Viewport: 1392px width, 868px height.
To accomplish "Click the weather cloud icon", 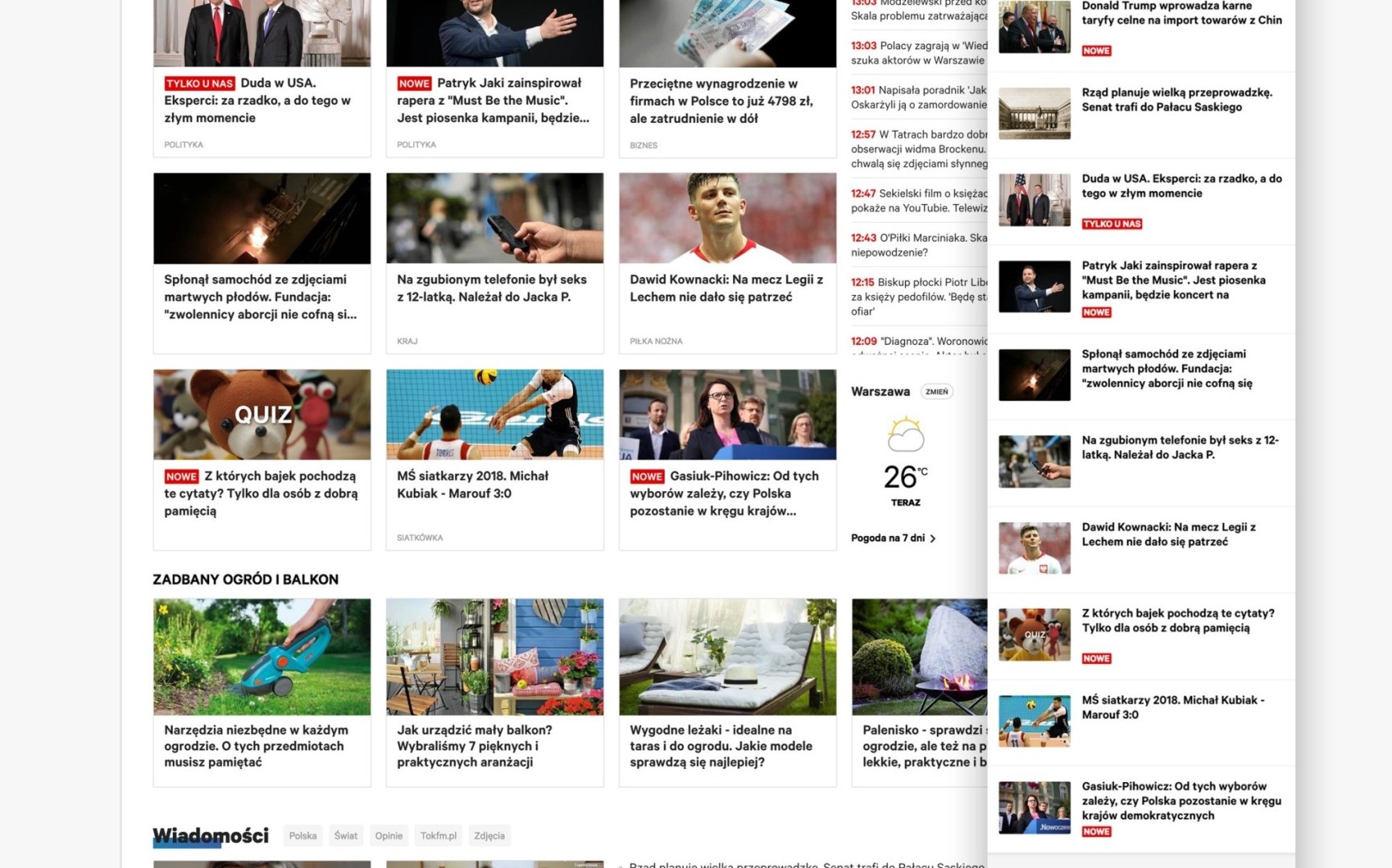I will pyautogui.click(x=907, y=435).
